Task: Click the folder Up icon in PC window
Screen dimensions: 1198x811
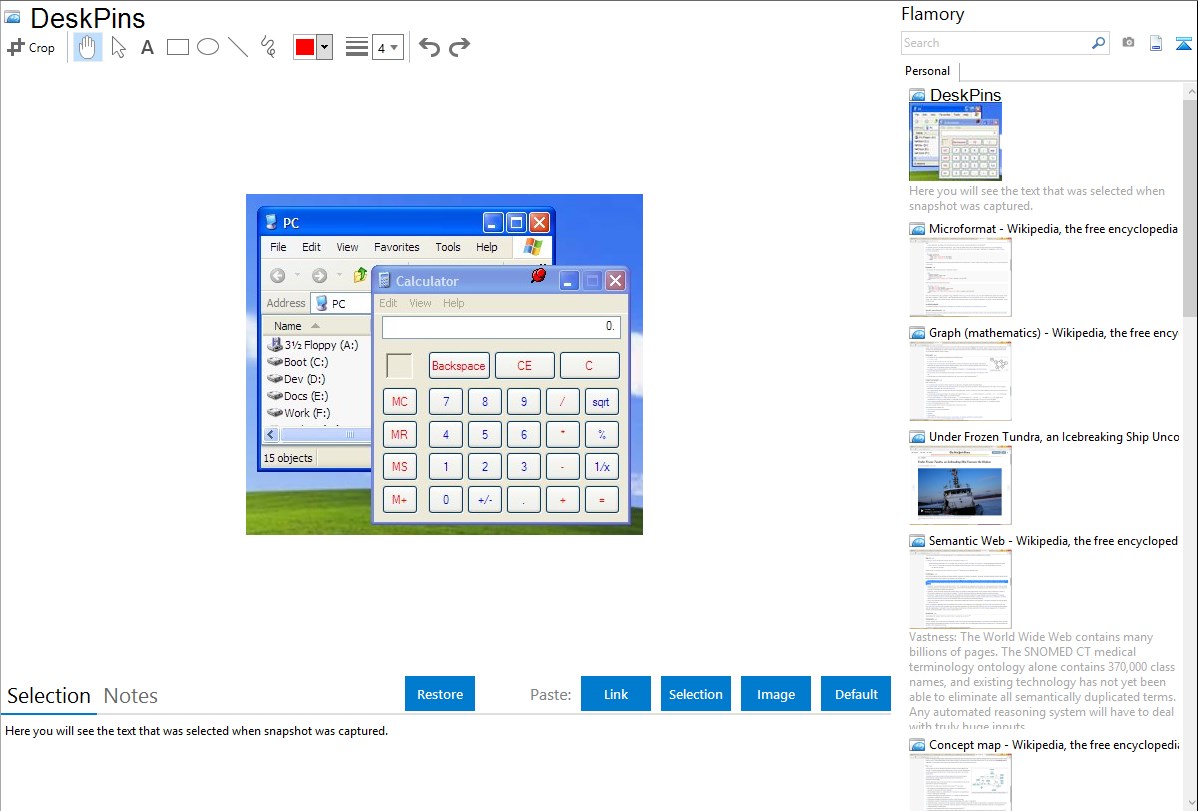Action: [x=360, y=275]
